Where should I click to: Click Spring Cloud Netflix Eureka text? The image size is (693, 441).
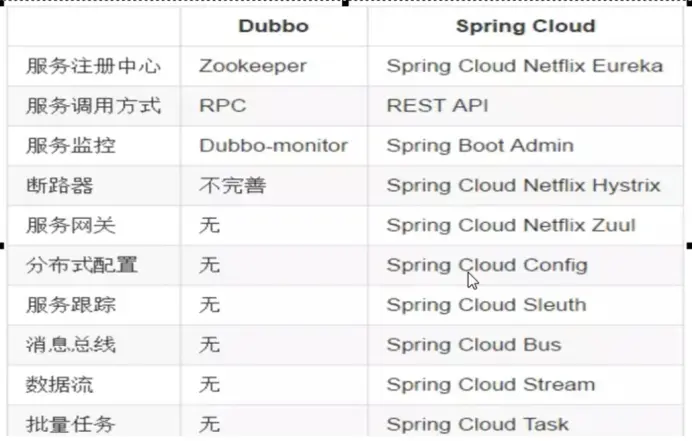click(524, 66)
